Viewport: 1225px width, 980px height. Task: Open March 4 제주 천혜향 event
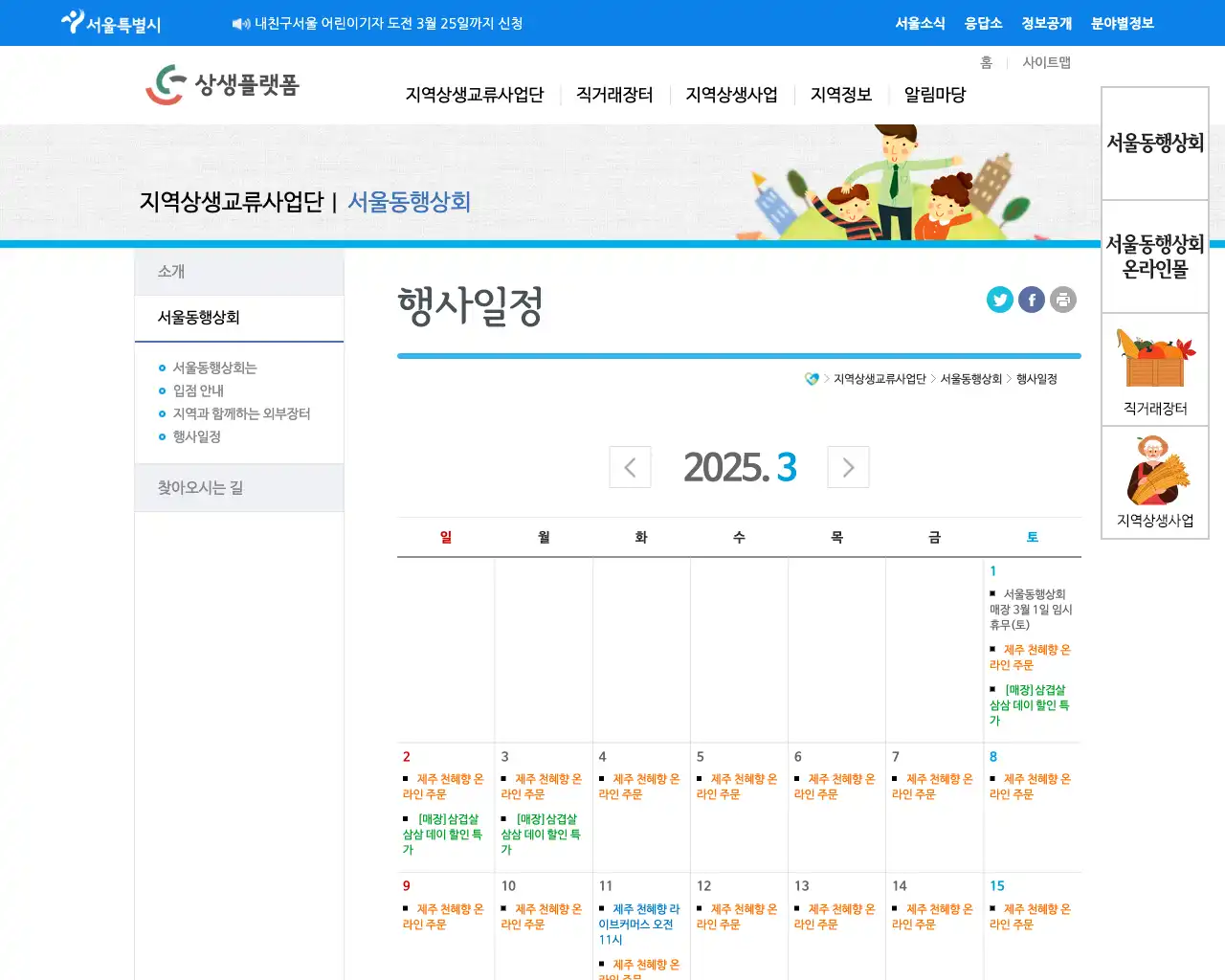coord(639,787)
